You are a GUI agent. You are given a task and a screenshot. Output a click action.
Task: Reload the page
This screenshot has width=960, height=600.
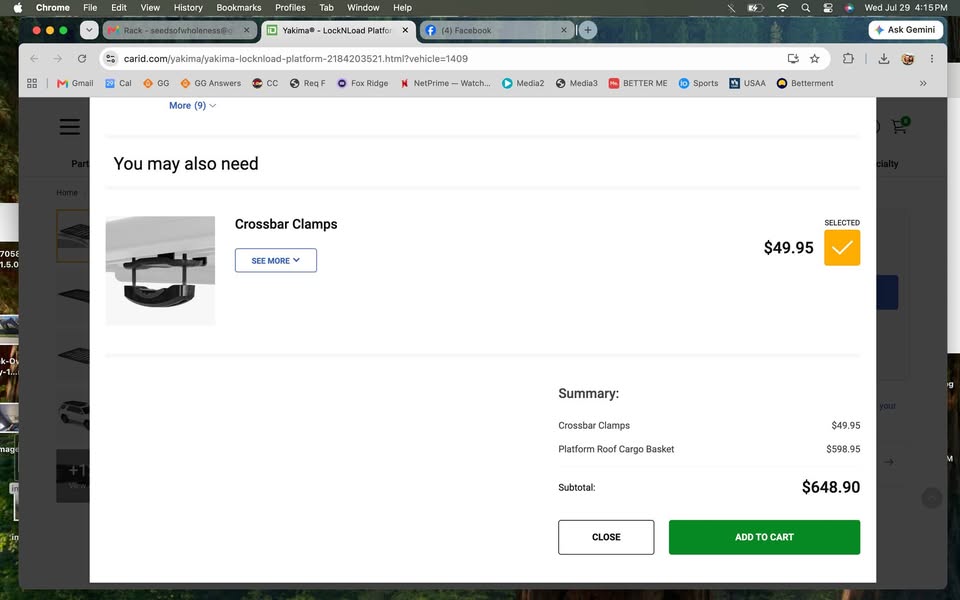coord(81,59)
